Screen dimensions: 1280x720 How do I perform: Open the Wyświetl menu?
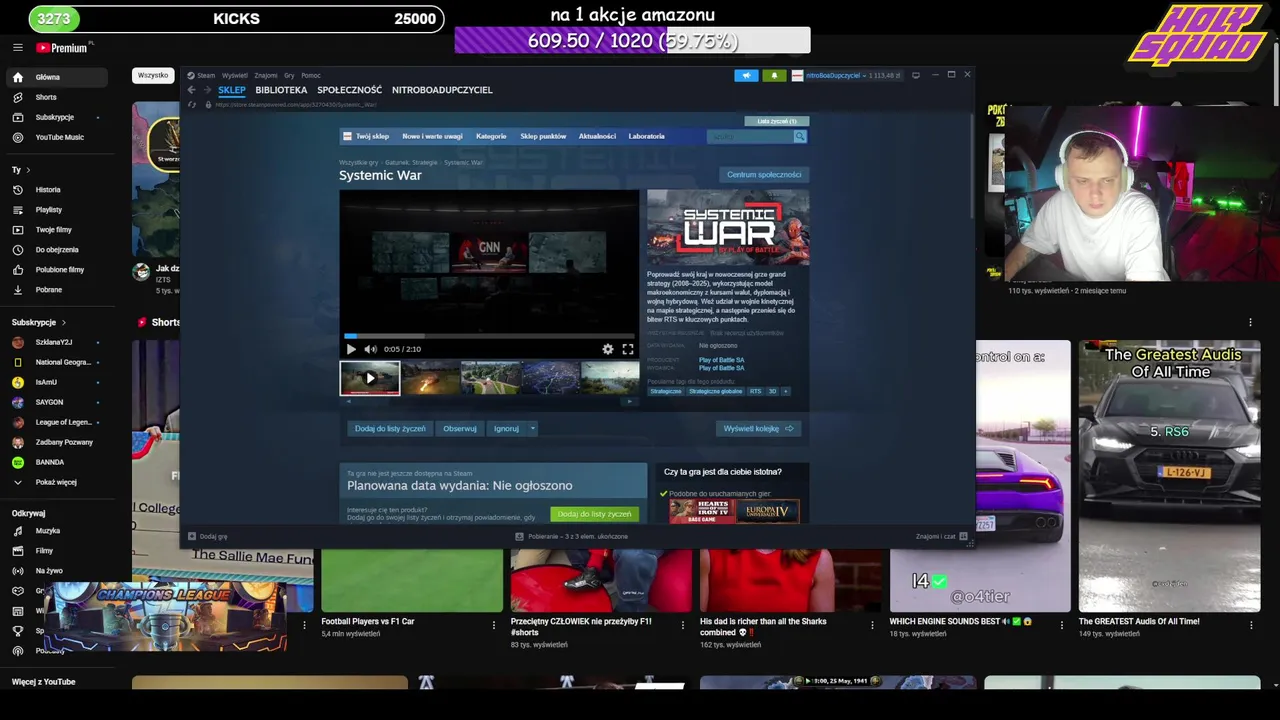click(234, 75)
